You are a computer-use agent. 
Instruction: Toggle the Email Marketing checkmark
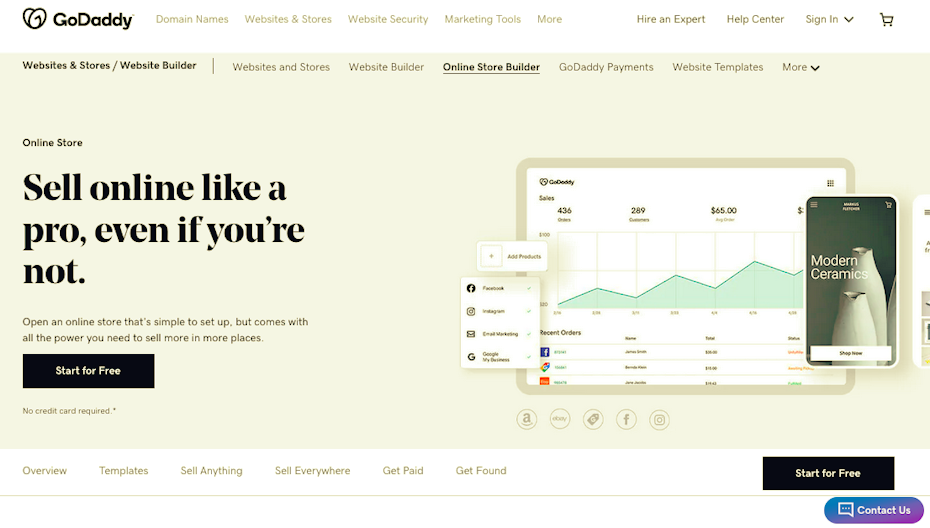coord(529,334)
